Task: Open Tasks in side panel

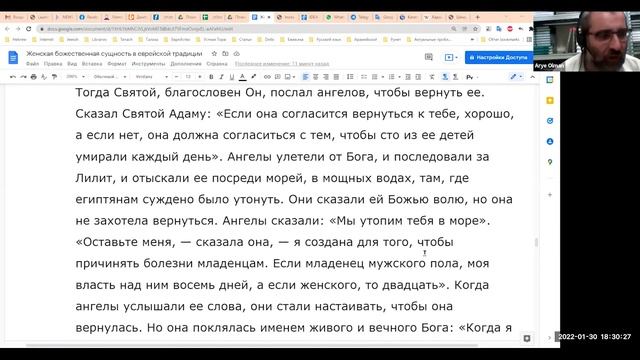Action: click(550, 121)
